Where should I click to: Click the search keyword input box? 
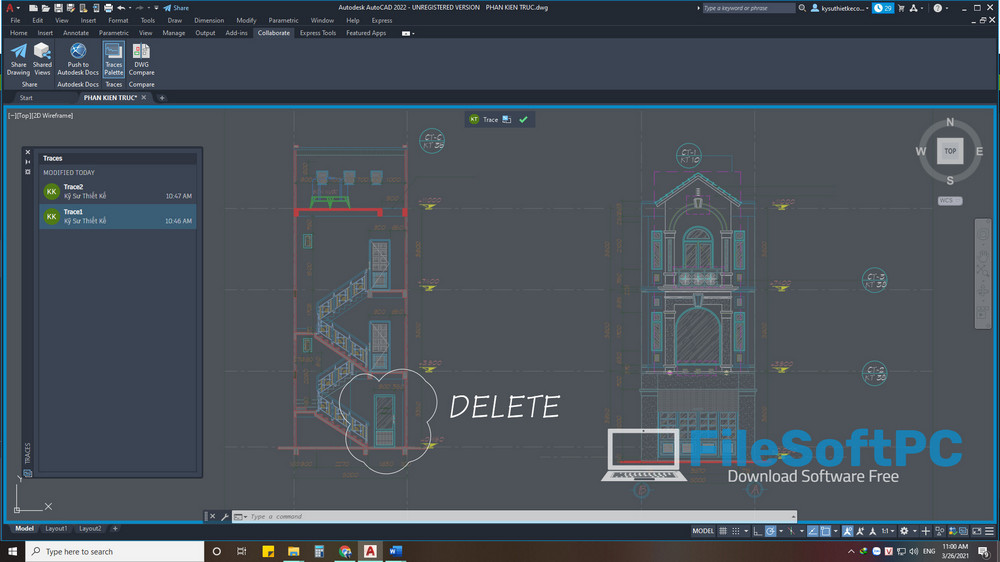pyautogui.click(x=748, y=8)
